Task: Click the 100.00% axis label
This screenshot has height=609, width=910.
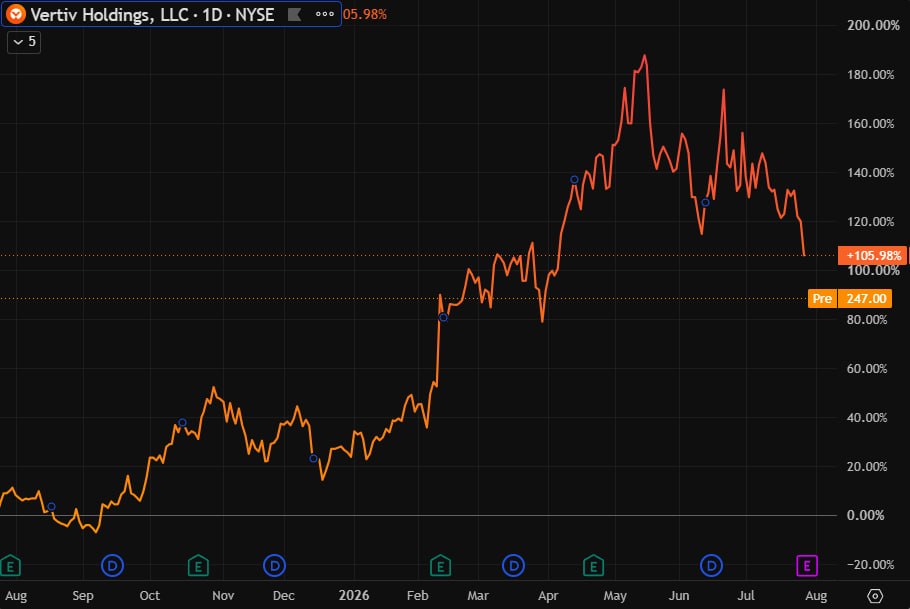Action: 873,271
